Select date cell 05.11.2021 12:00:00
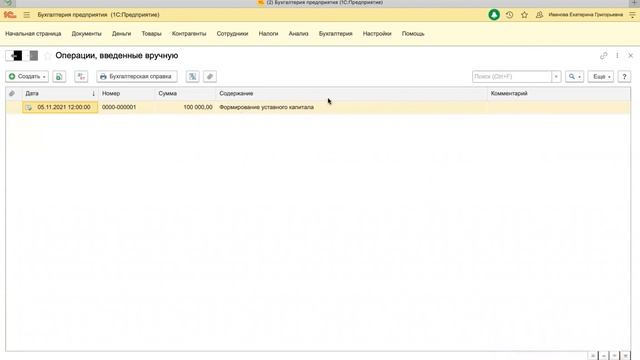The image size is (640, 360). point(60,107)
